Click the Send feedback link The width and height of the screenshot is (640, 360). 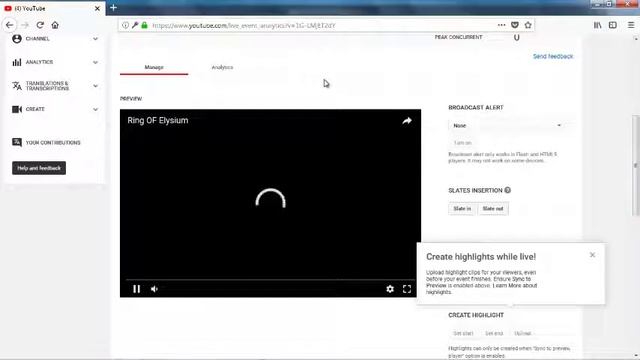[x=553, y=56]
